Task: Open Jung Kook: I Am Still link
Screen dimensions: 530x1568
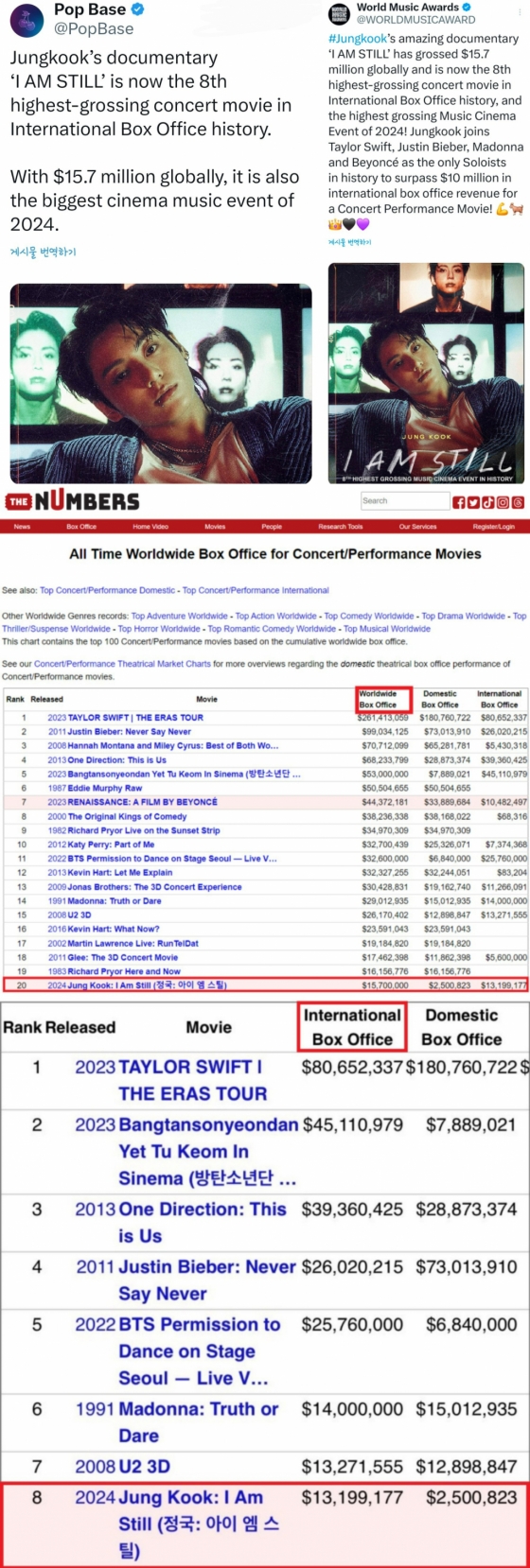Action: tap(147, 984)
